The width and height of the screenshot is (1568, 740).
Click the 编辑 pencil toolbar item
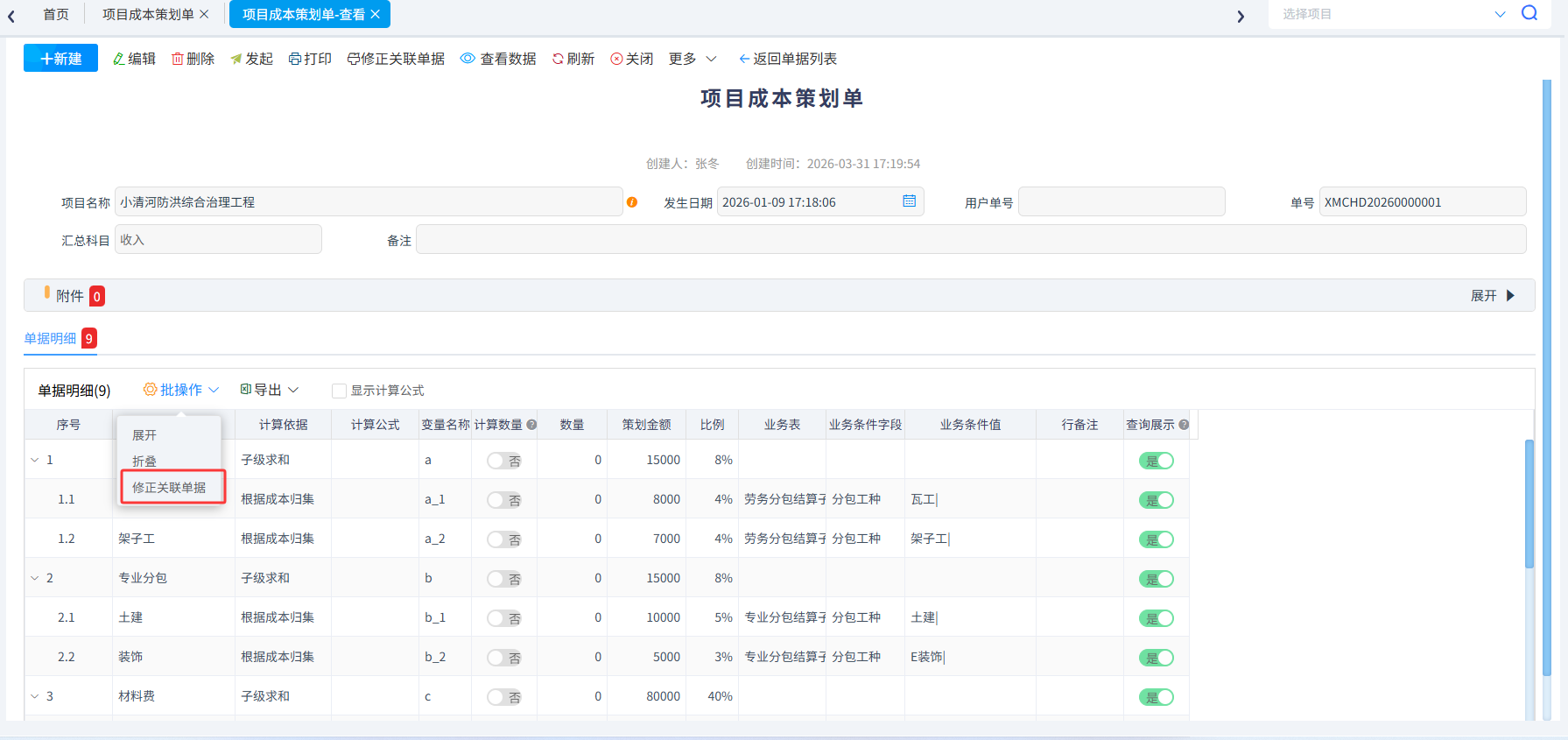click(x=134, y=59)
